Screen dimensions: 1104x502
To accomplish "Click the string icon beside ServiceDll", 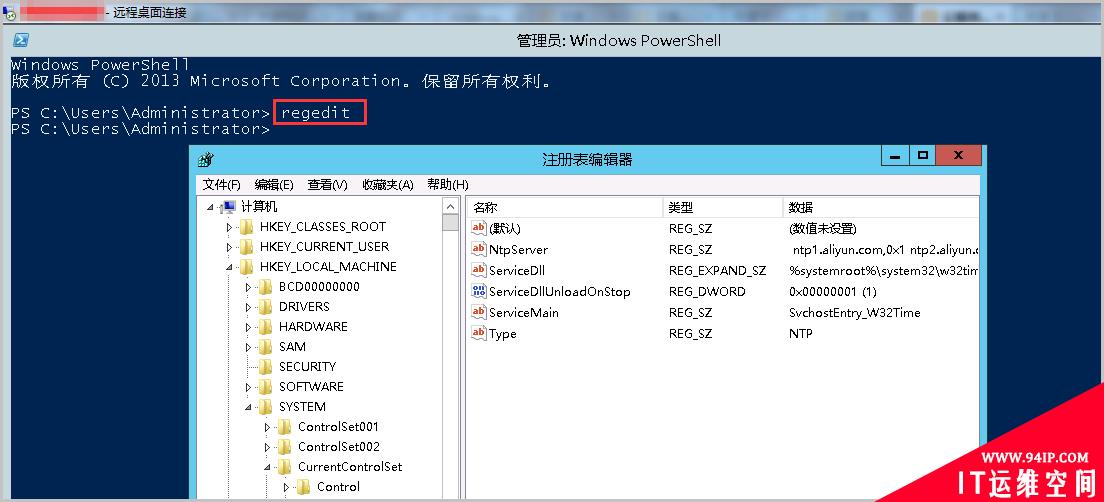I will point(479,270).
